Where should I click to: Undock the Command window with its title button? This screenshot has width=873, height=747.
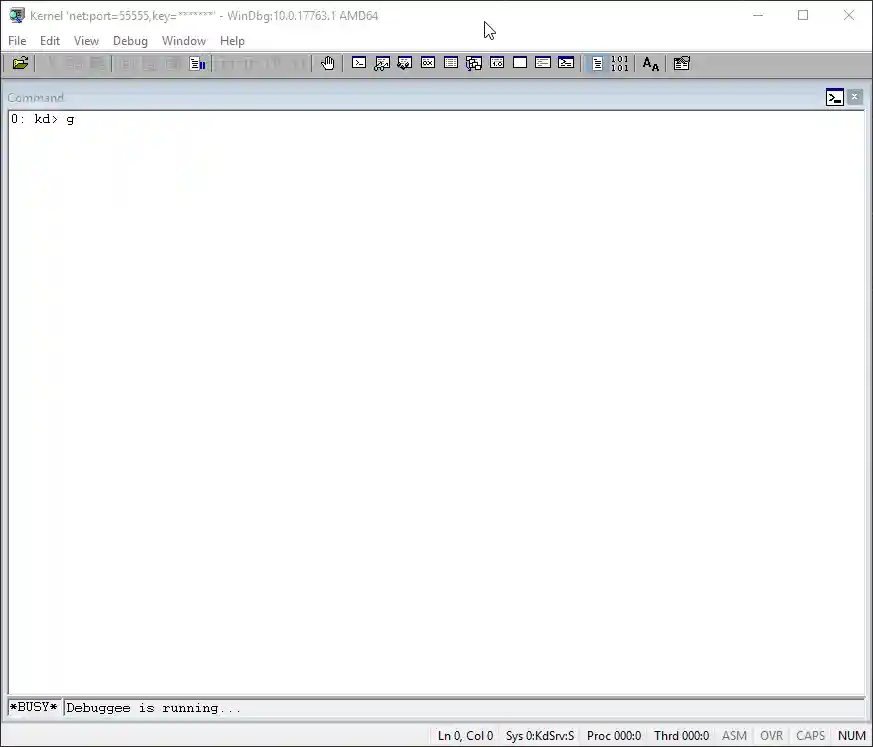point(835,97)
